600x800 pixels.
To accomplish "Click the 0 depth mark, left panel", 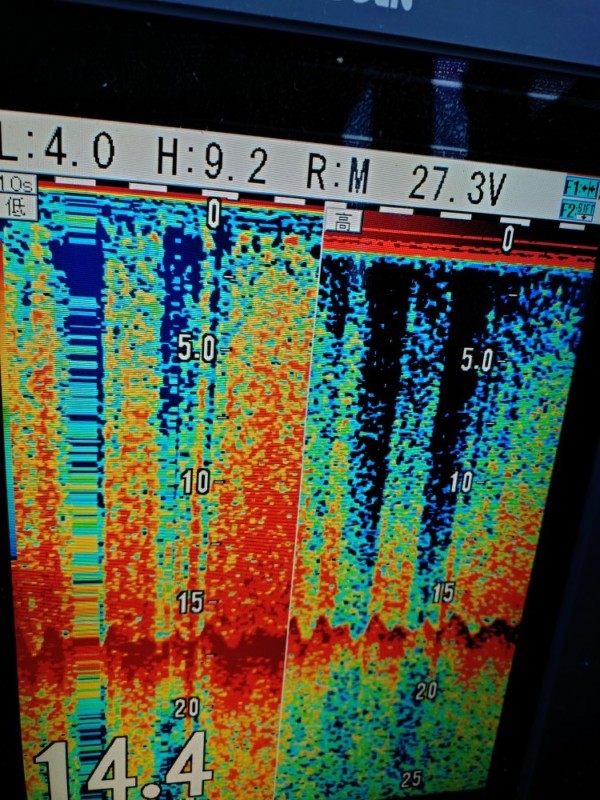I will tap(213, 212).
